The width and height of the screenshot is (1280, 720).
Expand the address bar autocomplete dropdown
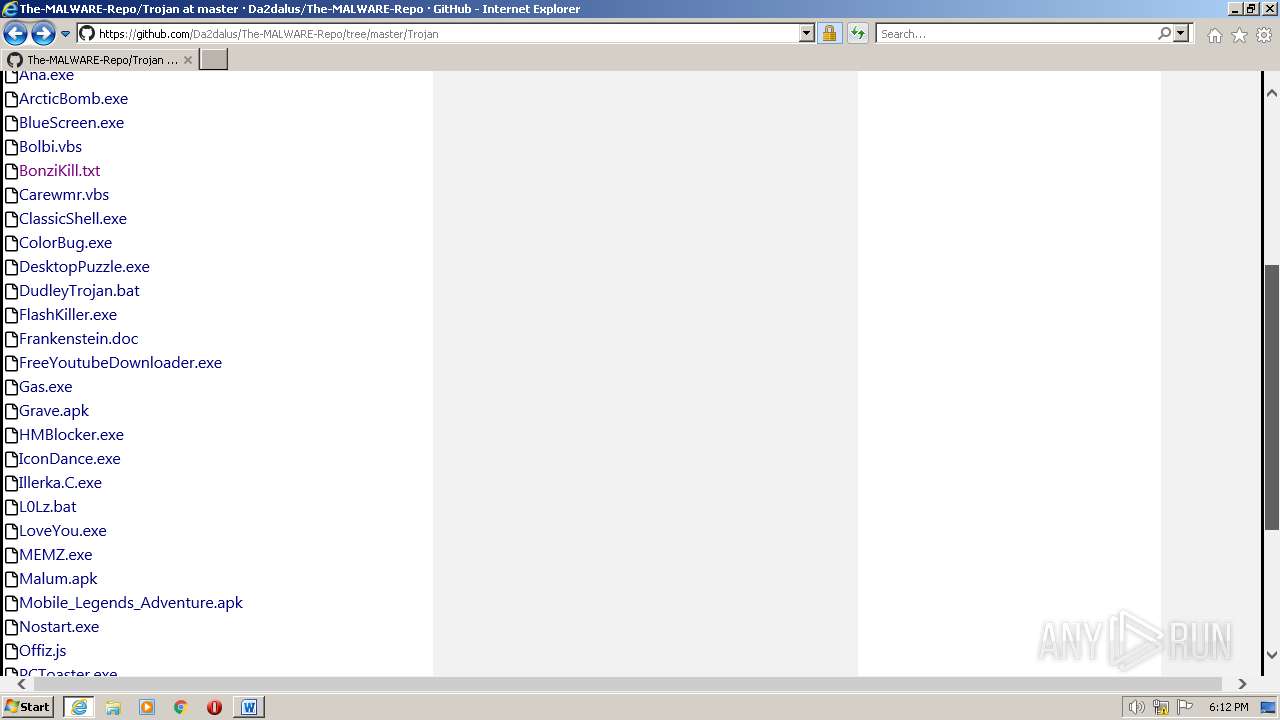click(807, 33)
